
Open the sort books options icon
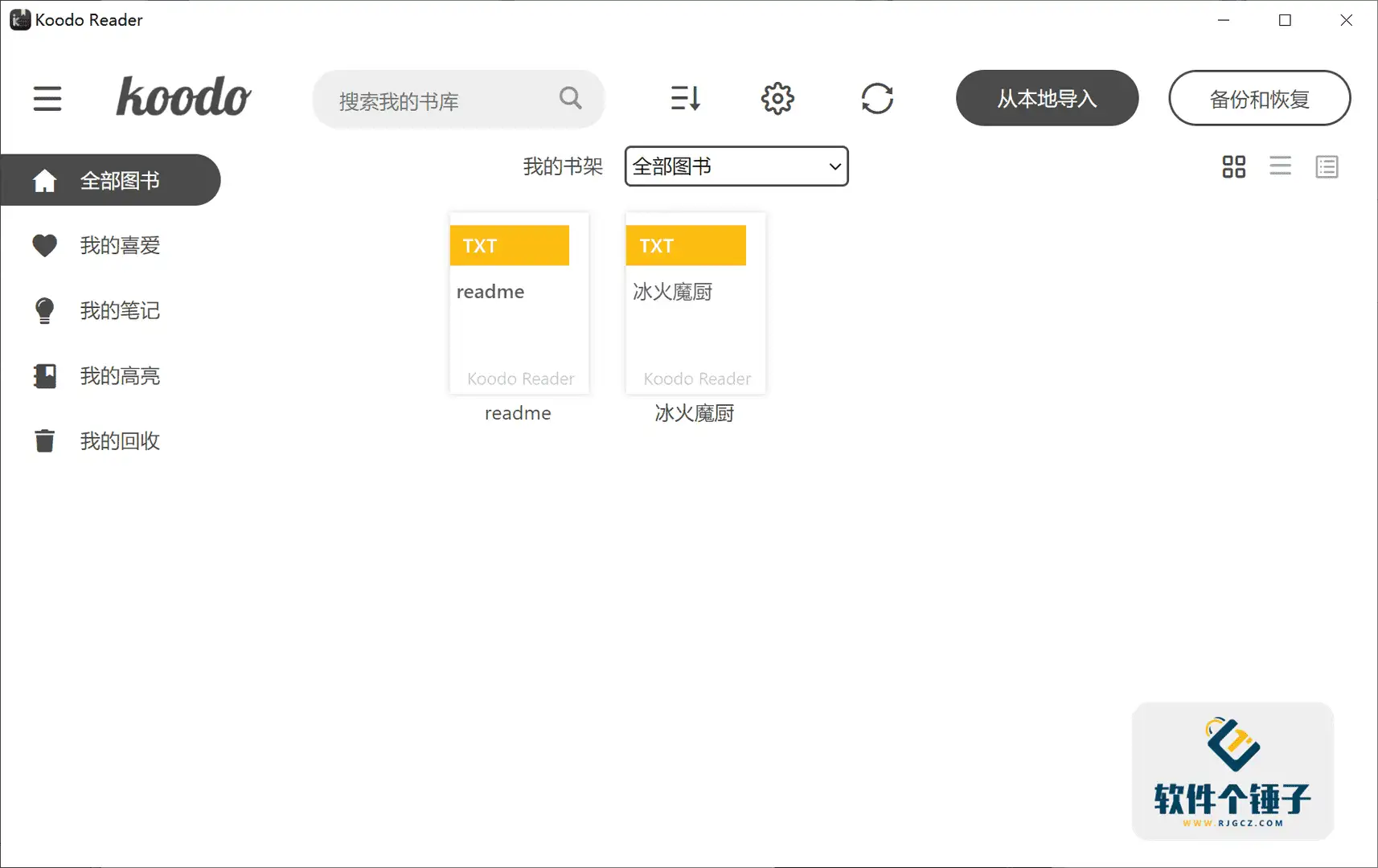point(686,98)
